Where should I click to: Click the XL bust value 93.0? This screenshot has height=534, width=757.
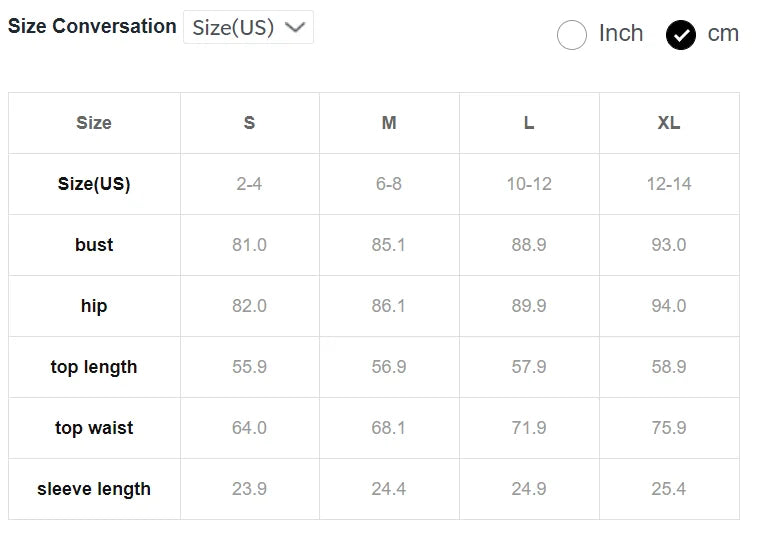(669, 245)
